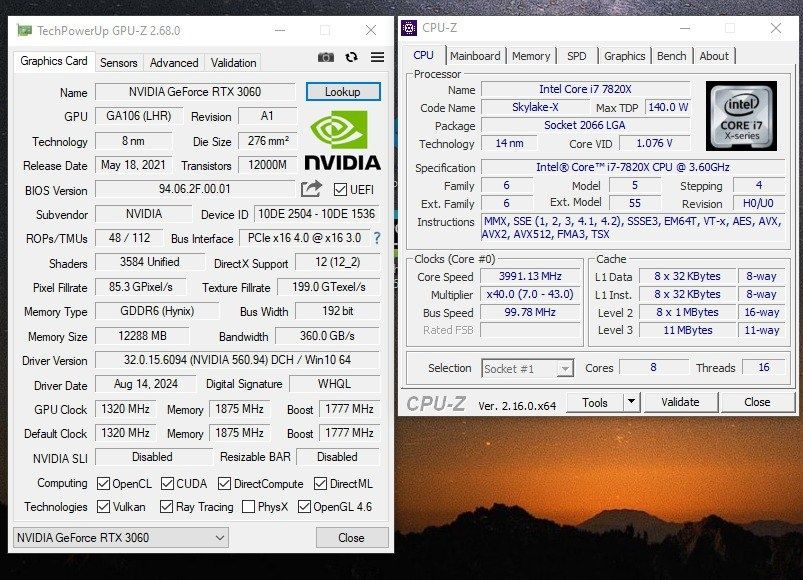The width and height of the screenshot is (803, 580).
Task: Open the SPD tab in CPU-Z
Action: (577, 56)
